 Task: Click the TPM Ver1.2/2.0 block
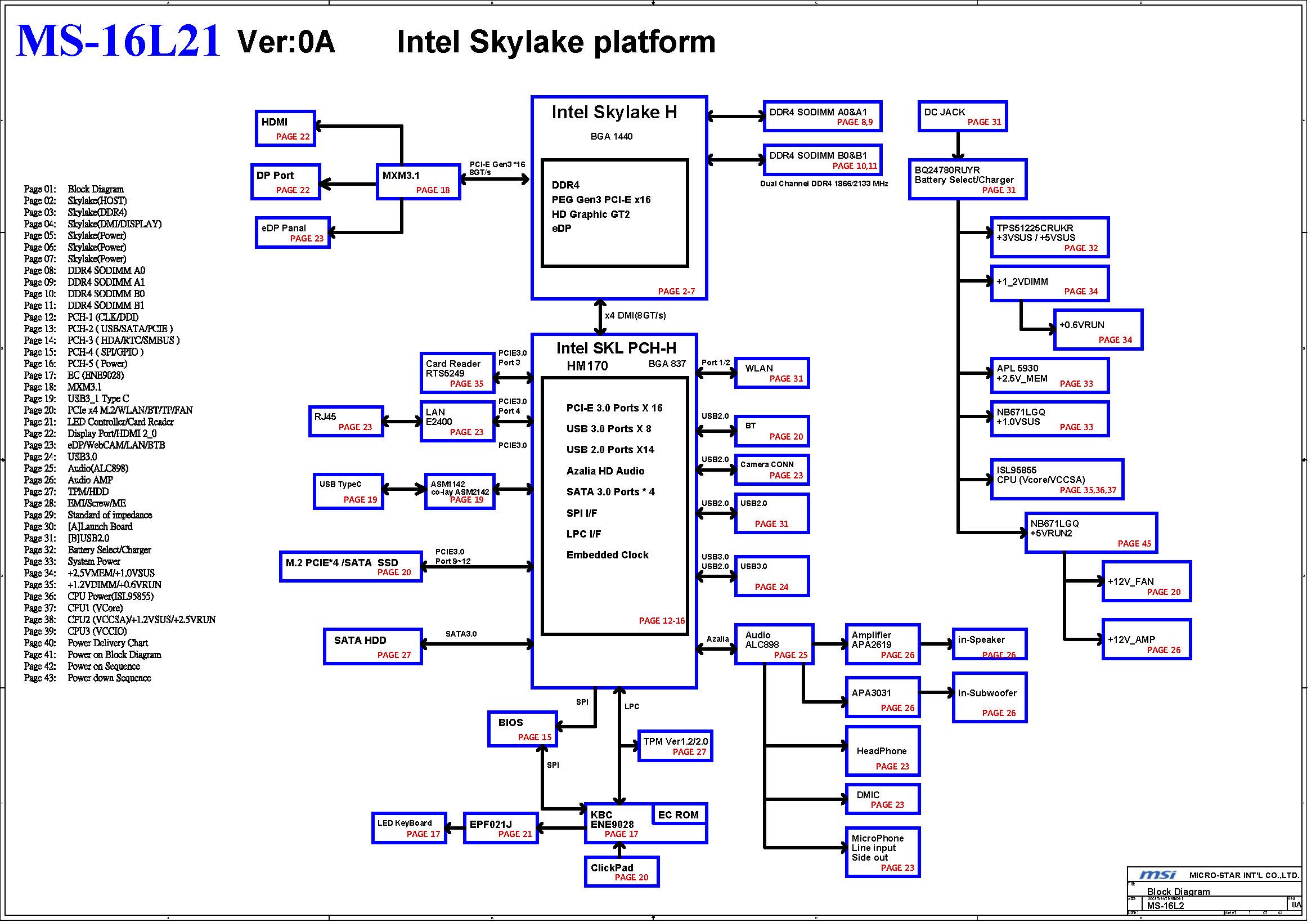tap(675, 746)
